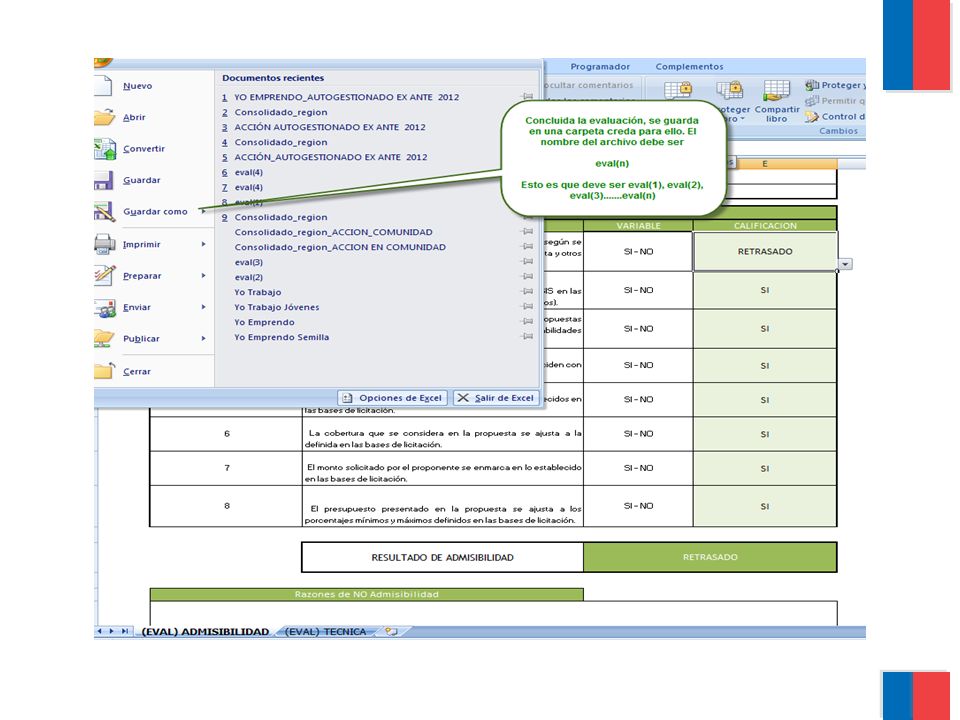Pin Consolidado_region_ACCION_COMUNIDAD to recent list
Screen dimensions: 960x720
[527, 232]
